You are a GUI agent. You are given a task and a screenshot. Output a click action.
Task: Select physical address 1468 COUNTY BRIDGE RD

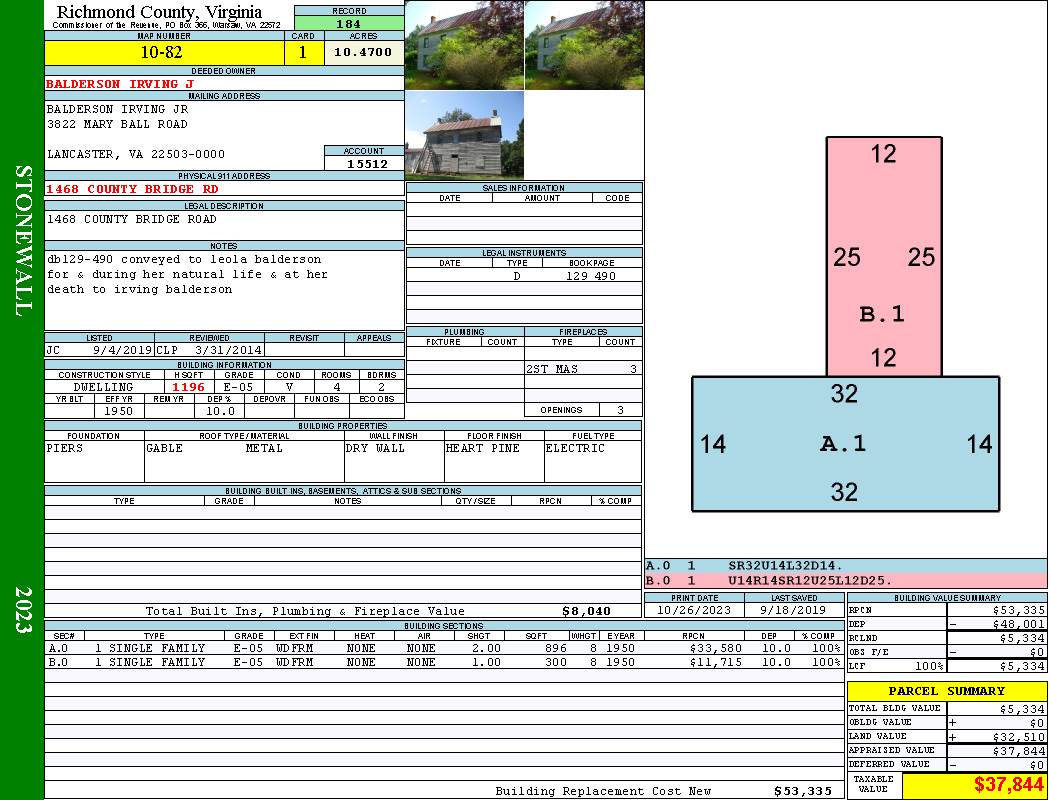tap(132, 189)
